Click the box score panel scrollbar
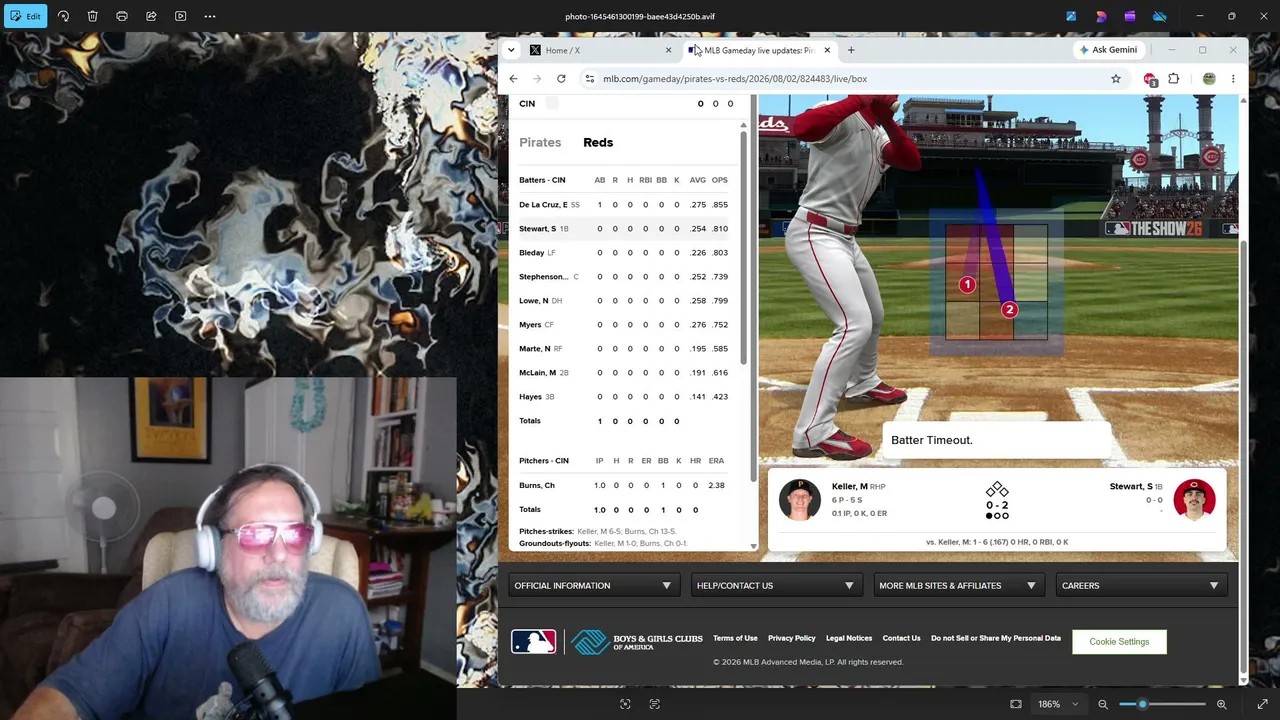This screenshot has height=720, width=1280. tap(743, 245)
